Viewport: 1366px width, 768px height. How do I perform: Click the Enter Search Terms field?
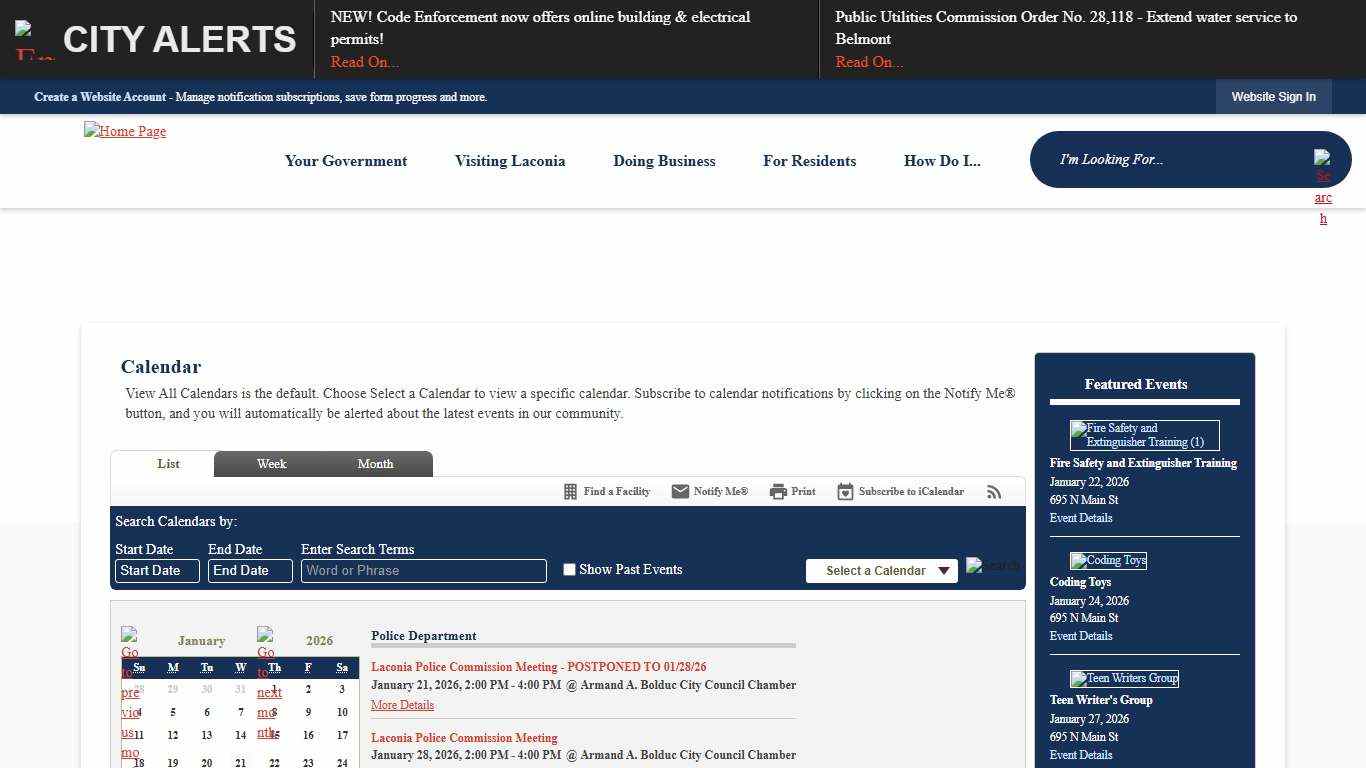(423, 571)
